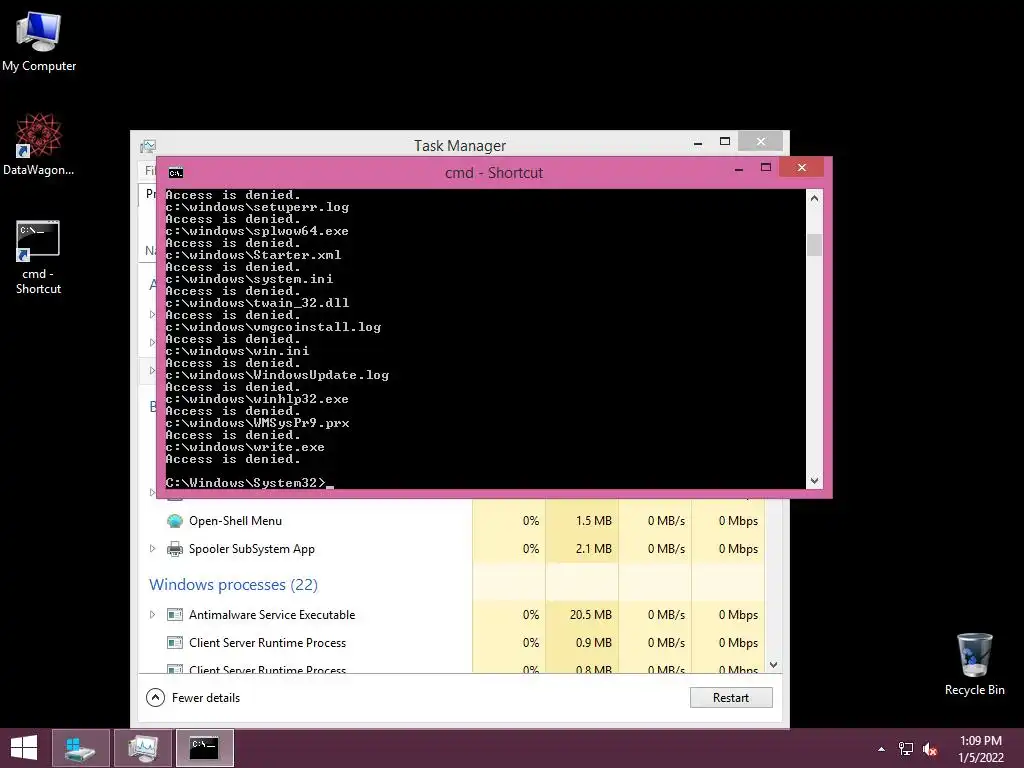Minimize the cmd - Shortcut window
Image resolution: width=1024 pixels, height=768 pixels.
click(739, 168)
